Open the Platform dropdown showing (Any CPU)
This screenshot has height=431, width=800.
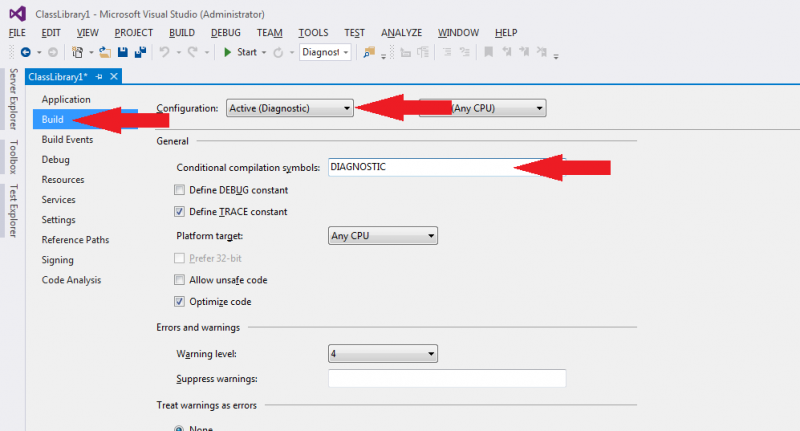point(483,108)
